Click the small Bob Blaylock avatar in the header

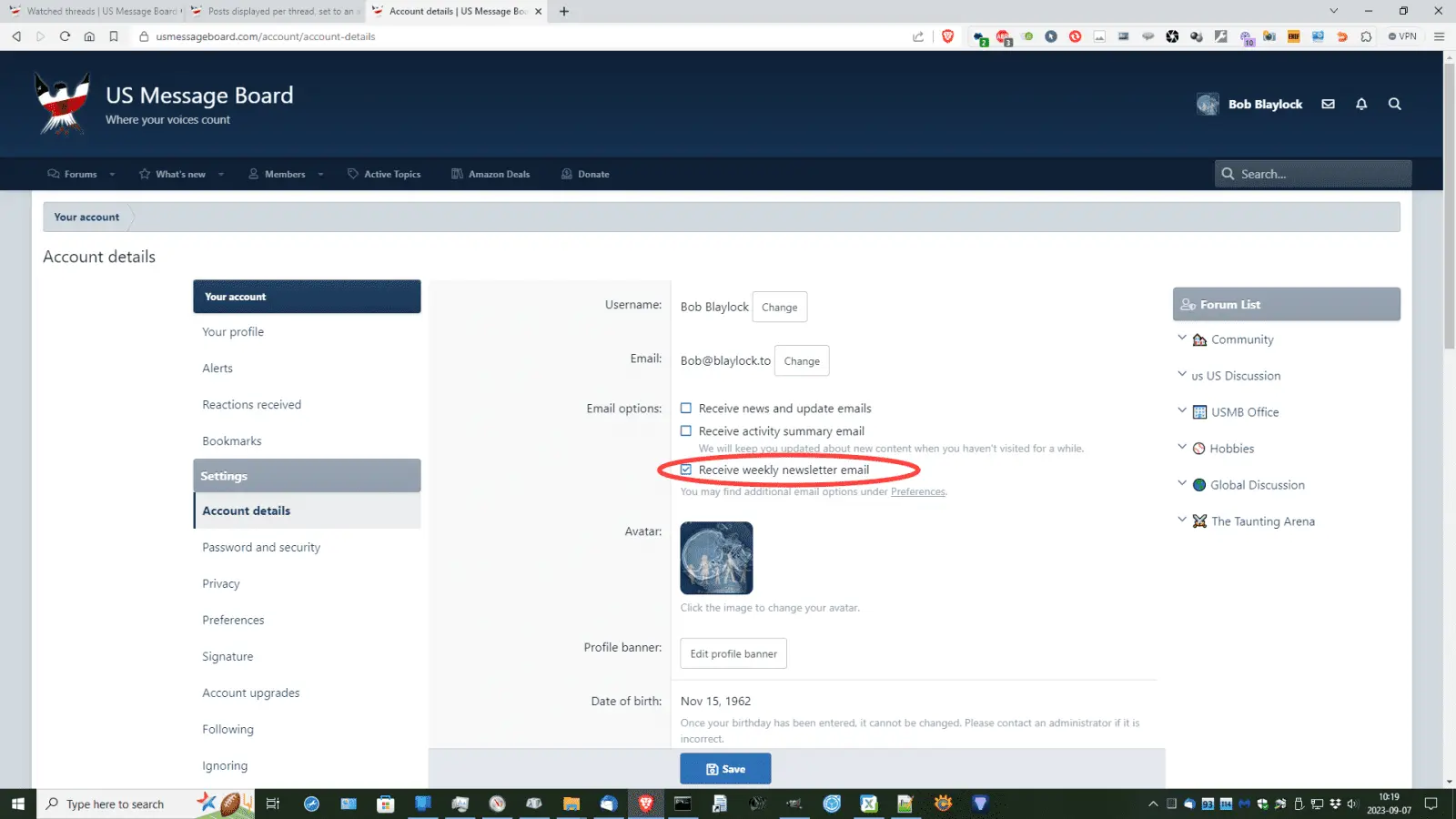coord(1208,104)
